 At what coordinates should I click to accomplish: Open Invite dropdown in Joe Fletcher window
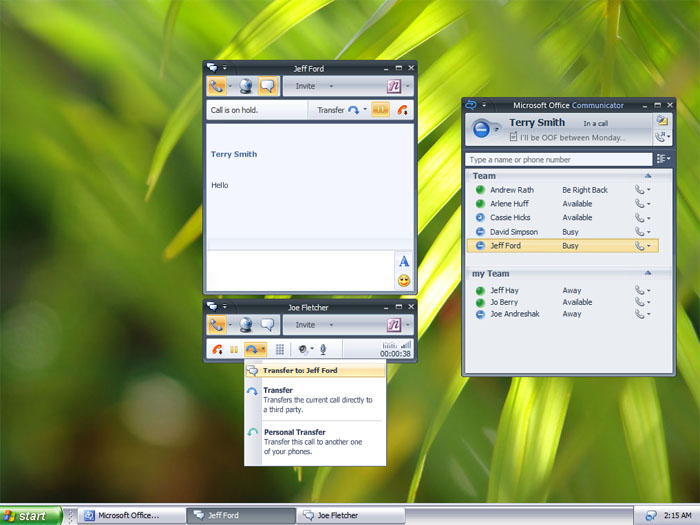pos(314,325)
